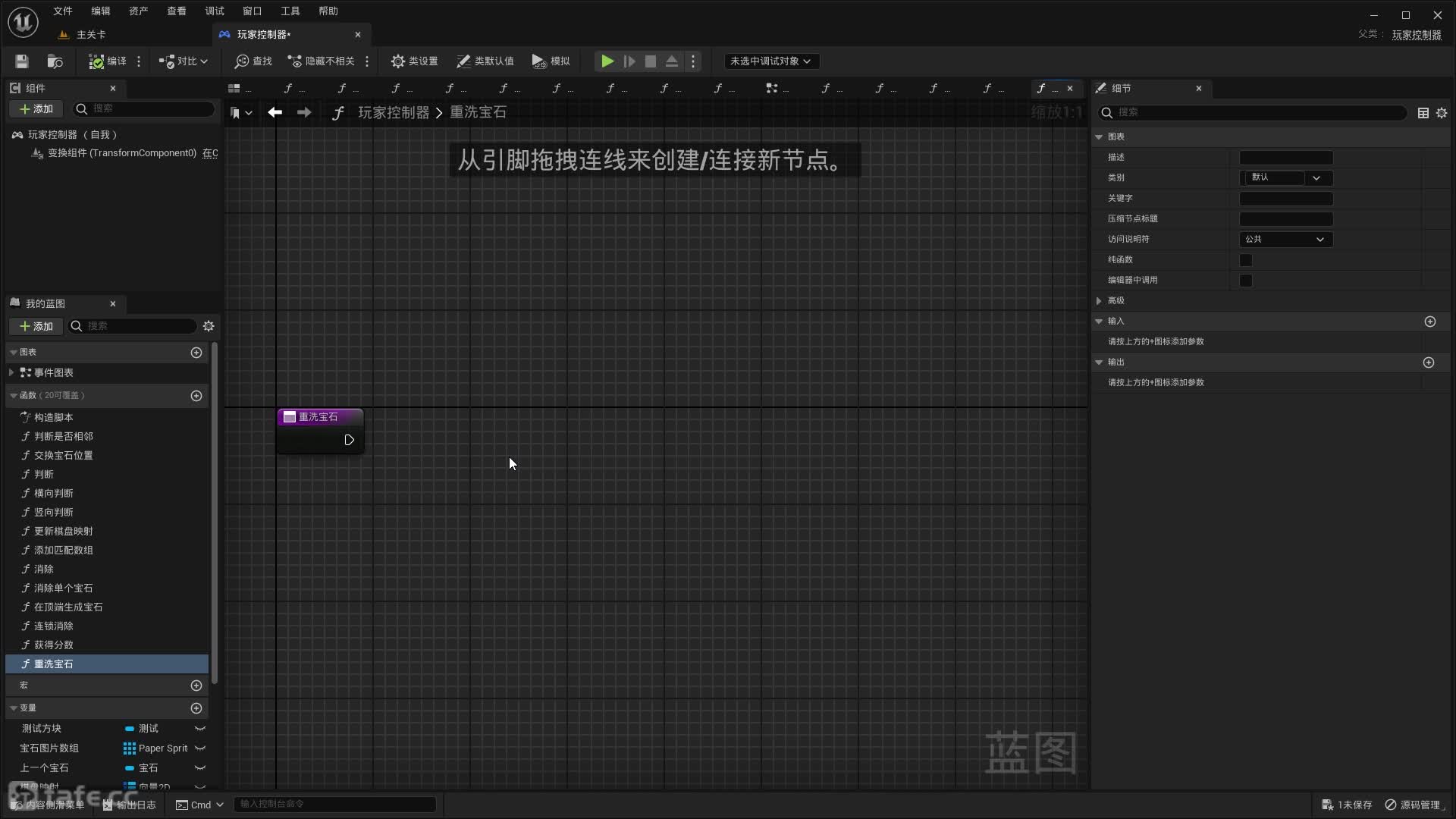Open the graph bookmarks dropdown

click(x=241, y=113)
